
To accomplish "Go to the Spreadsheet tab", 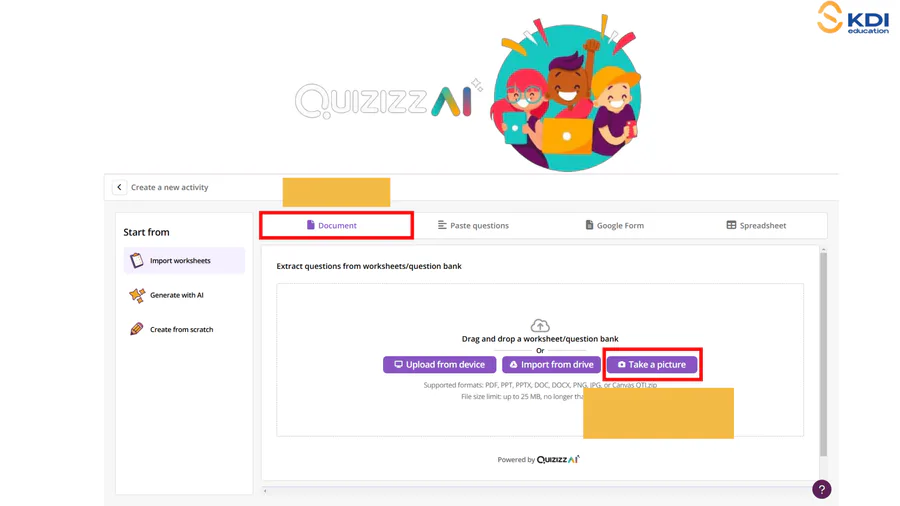I will [756, 225].
